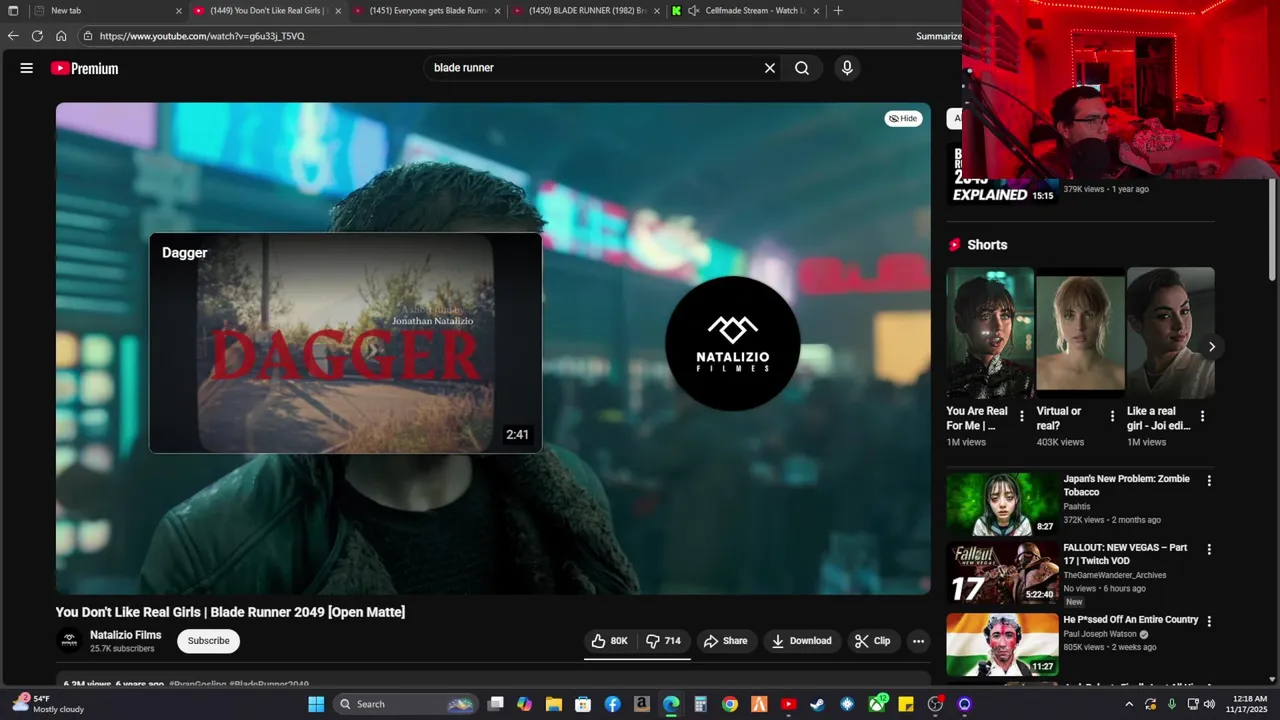Open Sticky Notes from taskbar

tap(906, 704)
